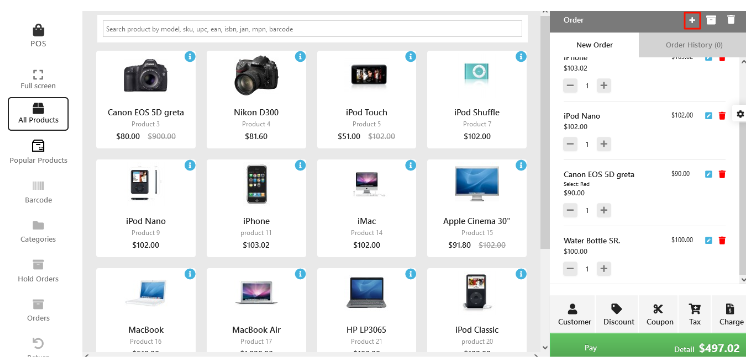Toggle Full screen mode in sidebar
The image size is (756, 364).
(x=38, y=79)
